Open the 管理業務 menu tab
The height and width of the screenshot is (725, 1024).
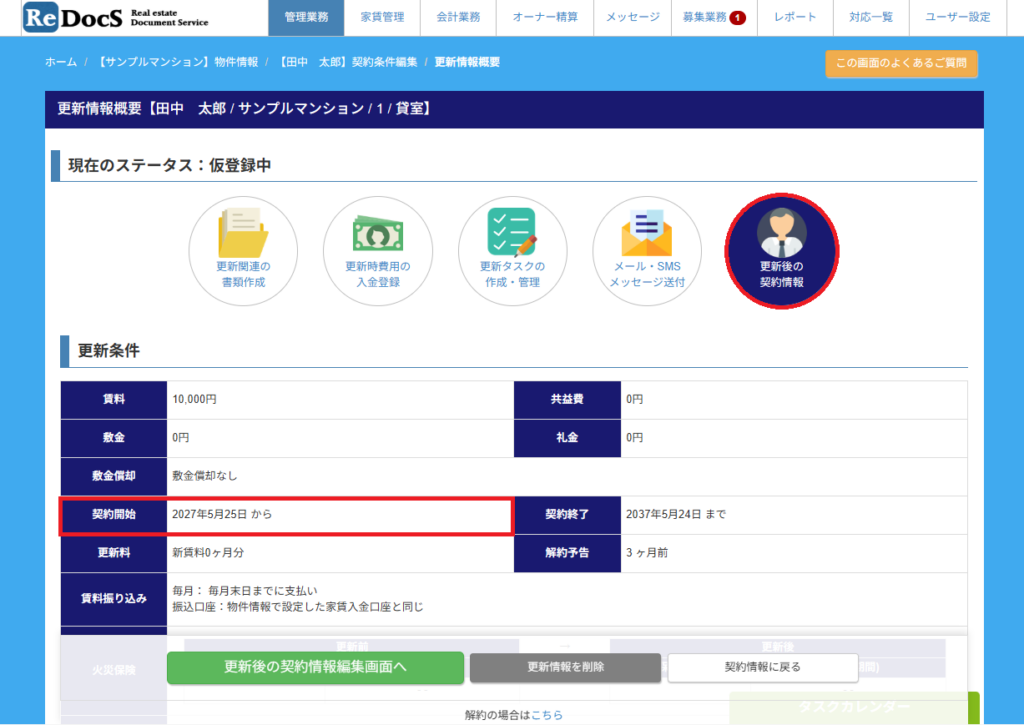point(306,18)
